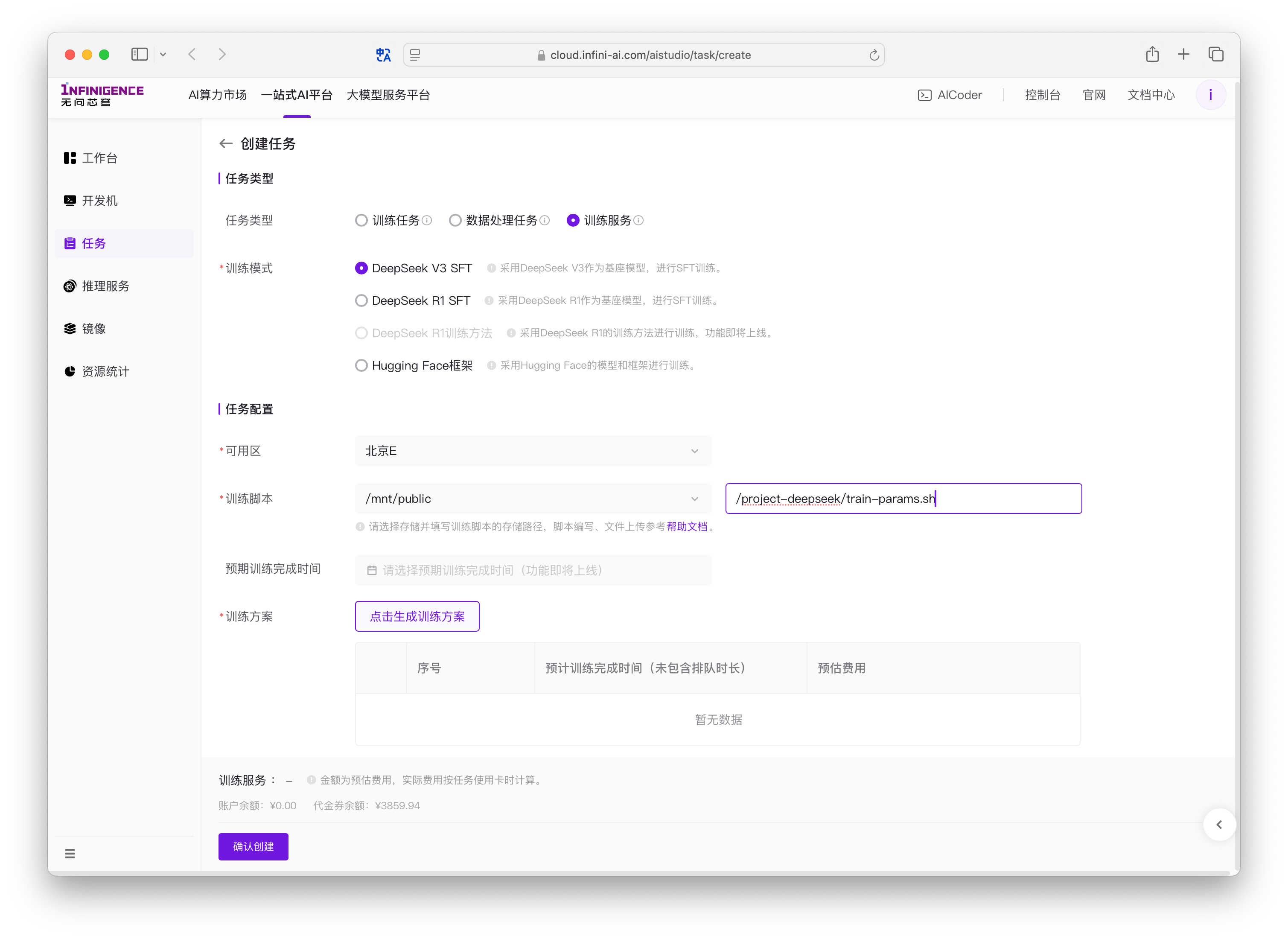Click the translate page icon
This screenshot has height=939, width=1288.
click(x=384, y=55)
